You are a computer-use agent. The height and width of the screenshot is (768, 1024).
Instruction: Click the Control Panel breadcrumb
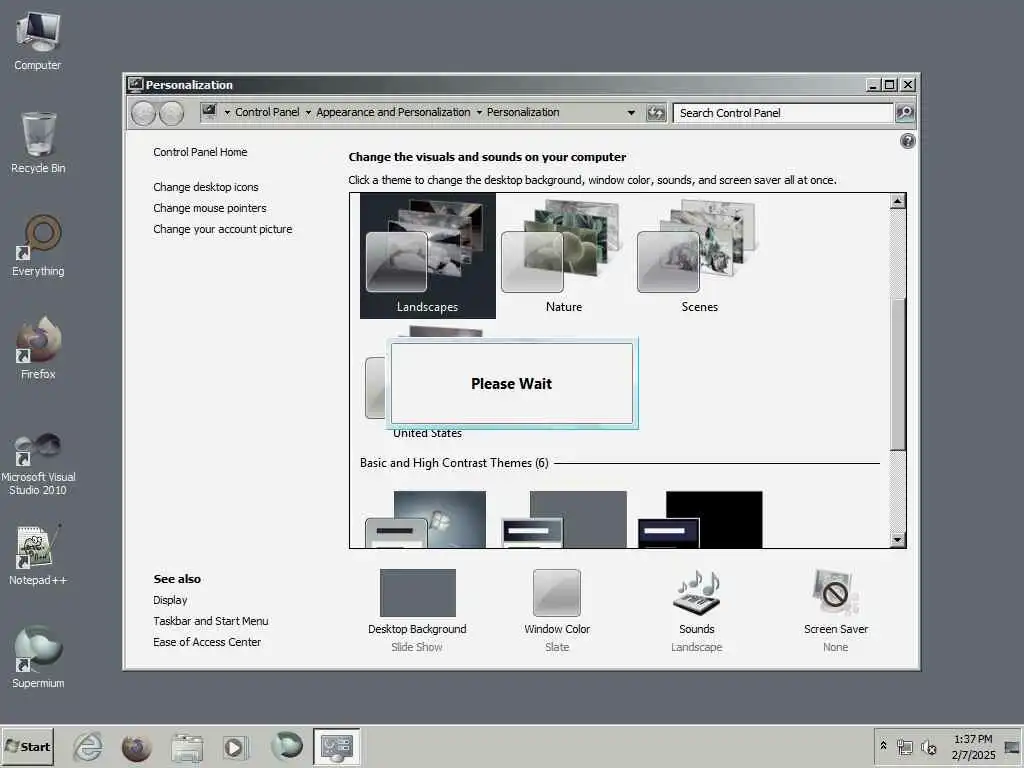tap(267, 112)
